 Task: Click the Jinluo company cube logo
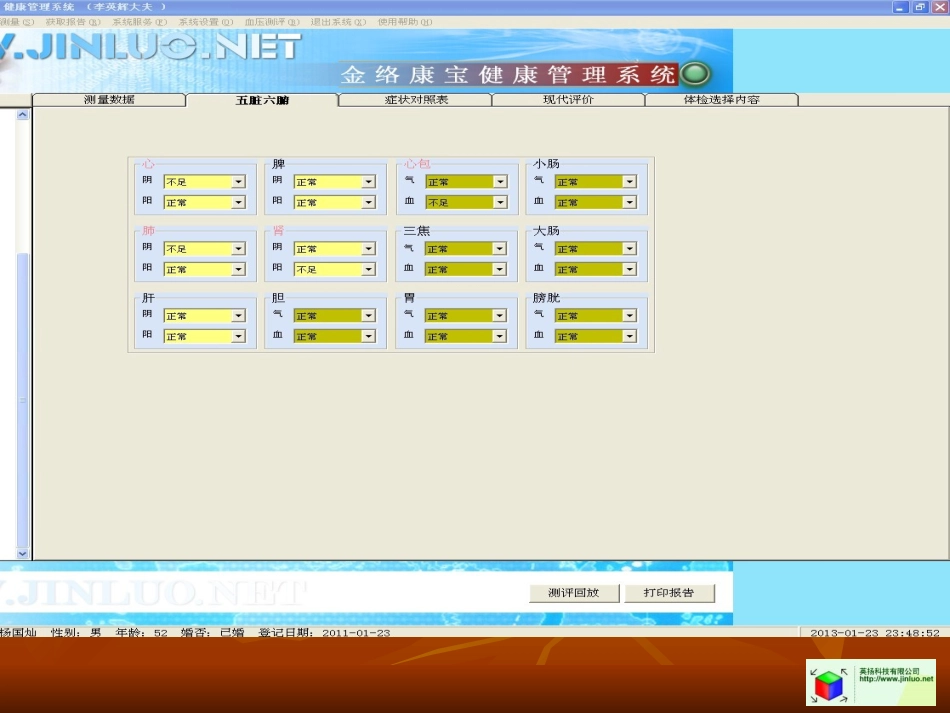coord(829,685)
